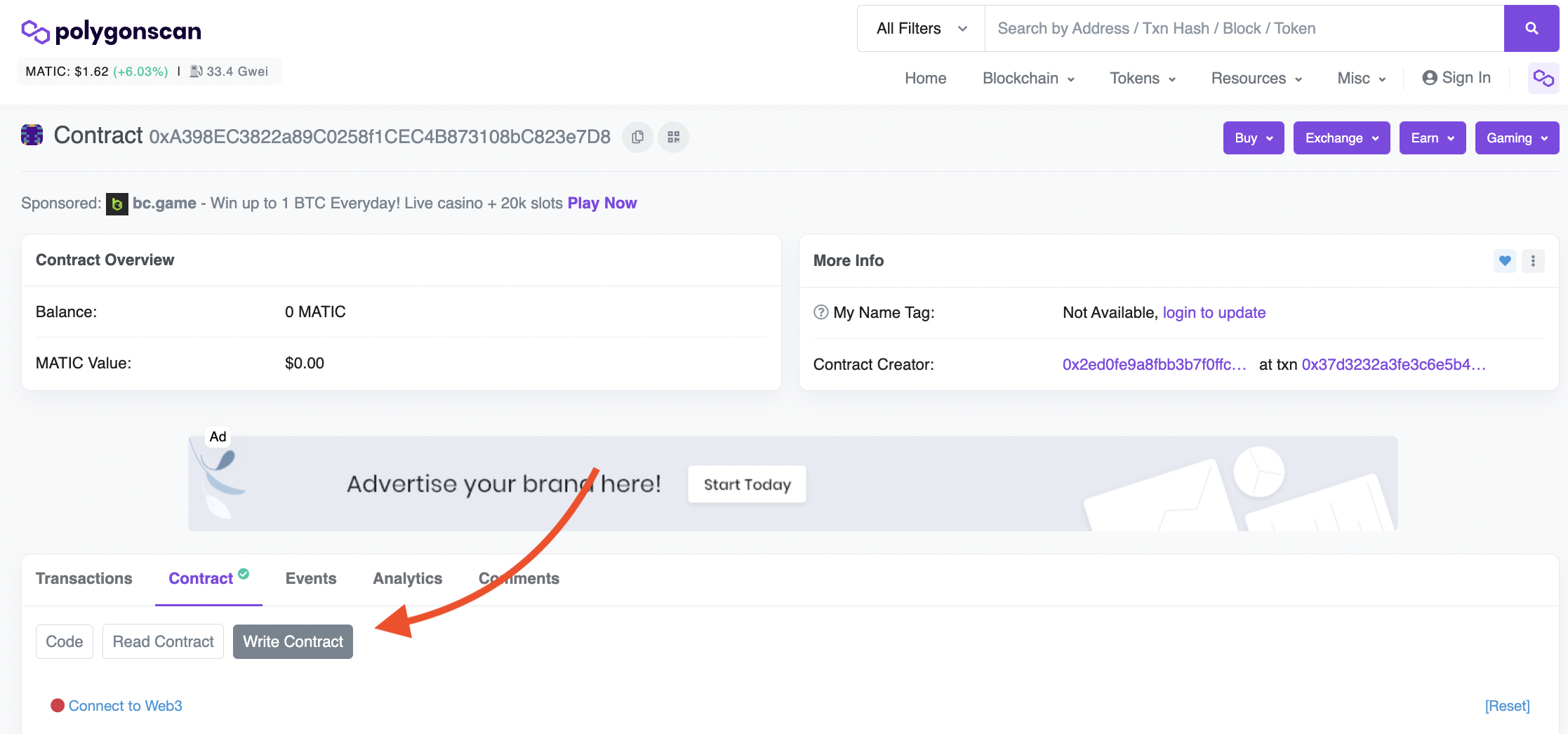The image size is (1568, 734).
Task: Click the Reset link
Action: click(x=1507, y=706)
